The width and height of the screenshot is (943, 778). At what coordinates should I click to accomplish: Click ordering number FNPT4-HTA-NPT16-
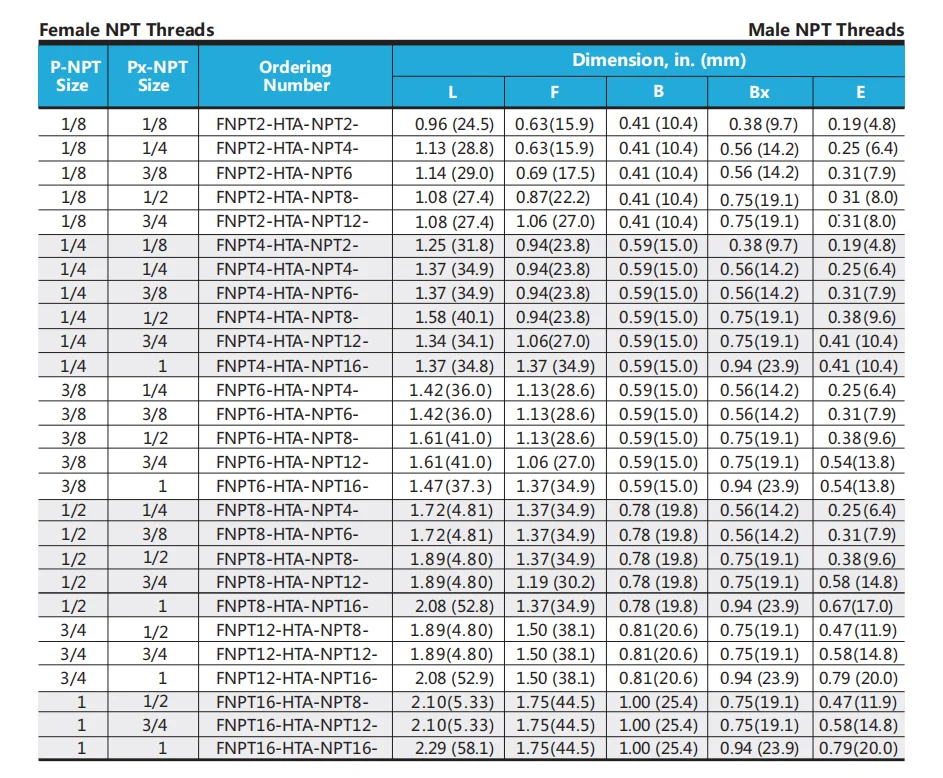pos(292,366)
